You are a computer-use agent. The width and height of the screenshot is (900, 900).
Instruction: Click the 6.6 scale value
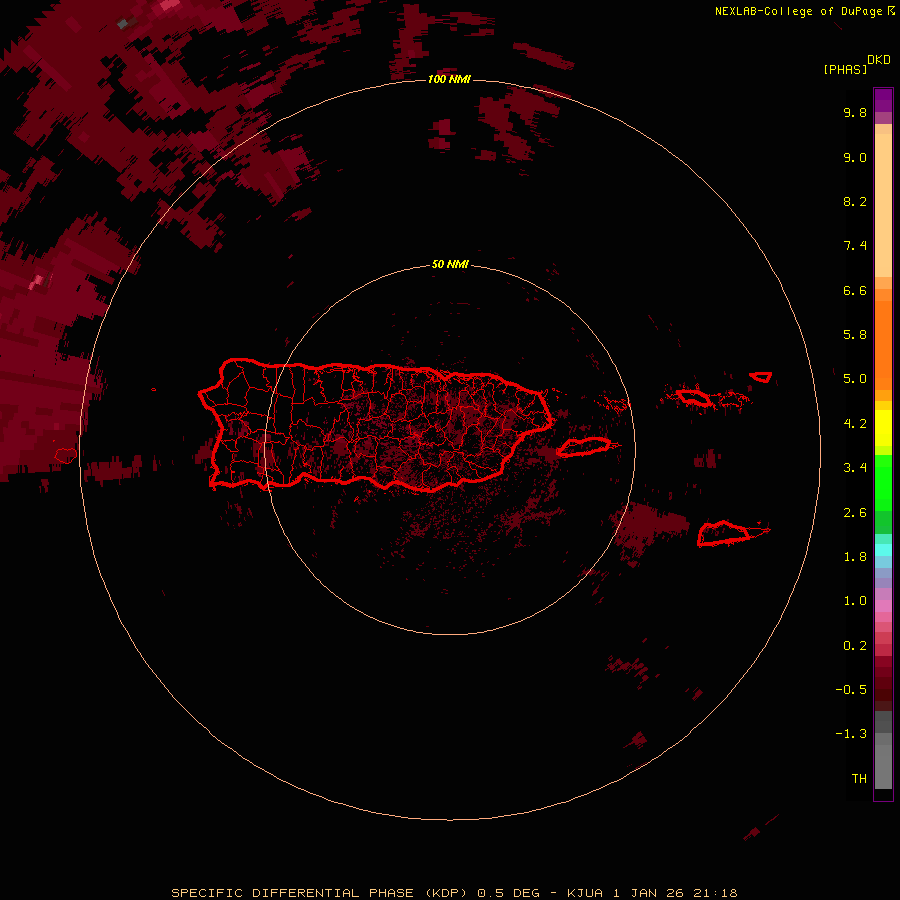click(855, 290)
